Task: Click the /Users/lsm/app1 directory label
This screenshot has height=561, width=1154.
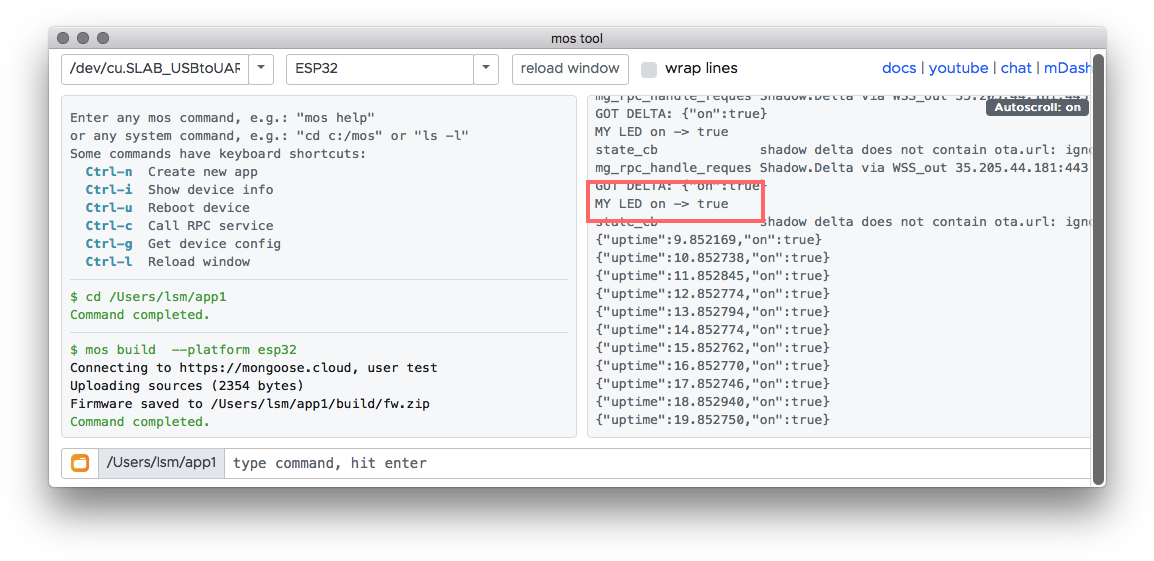Action: point(161,463)
